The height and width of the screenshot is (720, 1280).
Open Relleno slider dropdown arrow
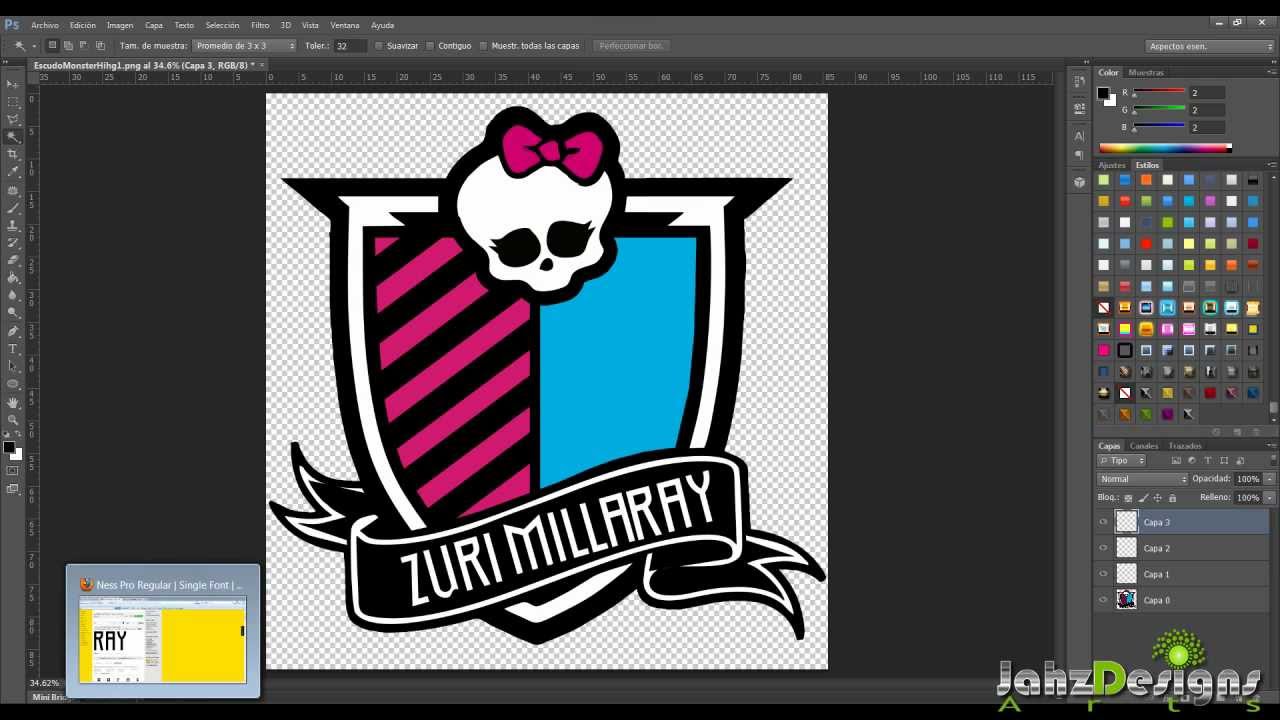(x=1269, y=498)
